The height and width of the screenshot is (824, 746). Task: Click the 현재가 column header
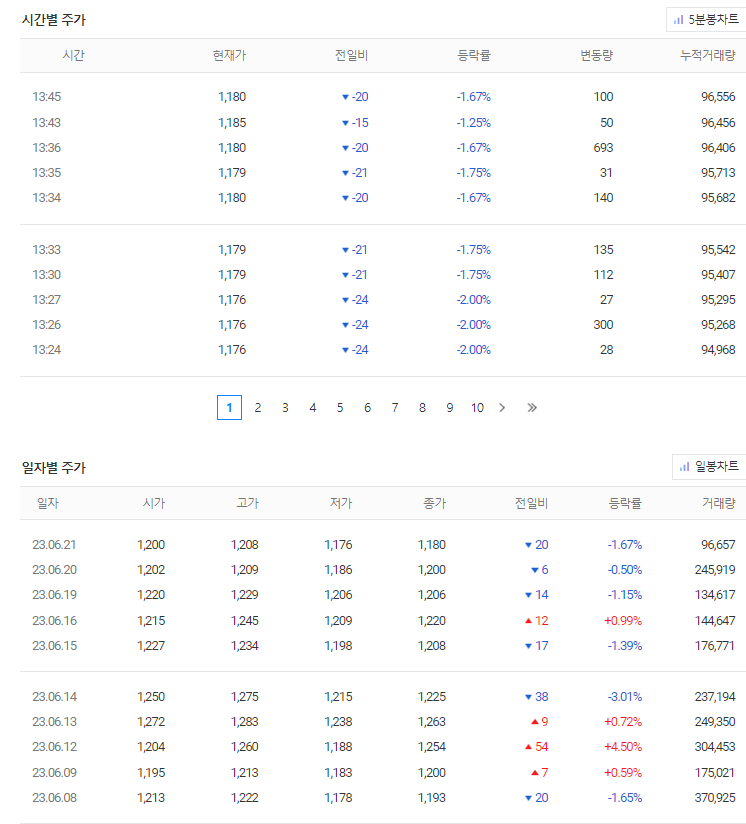click(x=230, y=55)
